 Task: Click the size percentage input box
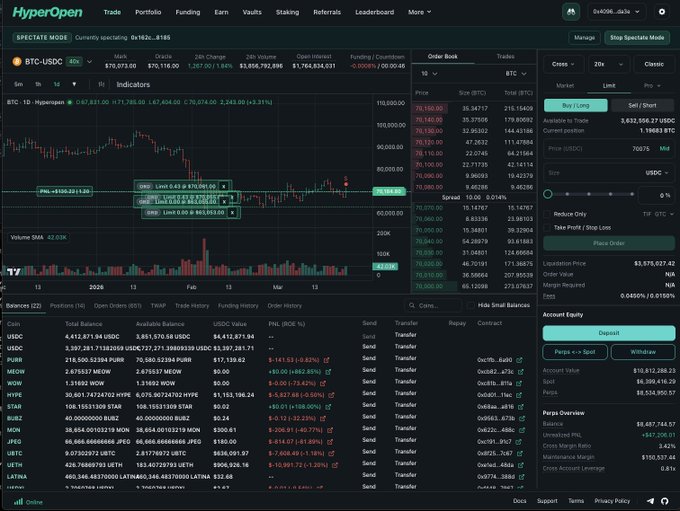(656, 195)
